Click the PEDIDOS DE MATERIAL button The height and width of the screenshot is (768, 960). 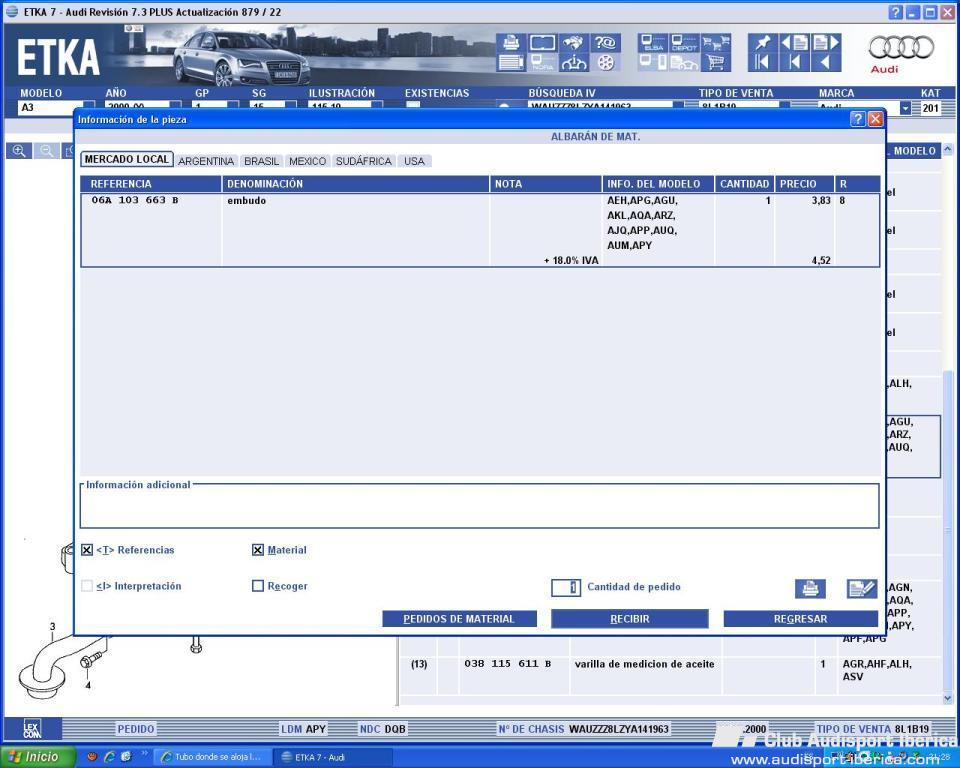[x=459, y=619]
